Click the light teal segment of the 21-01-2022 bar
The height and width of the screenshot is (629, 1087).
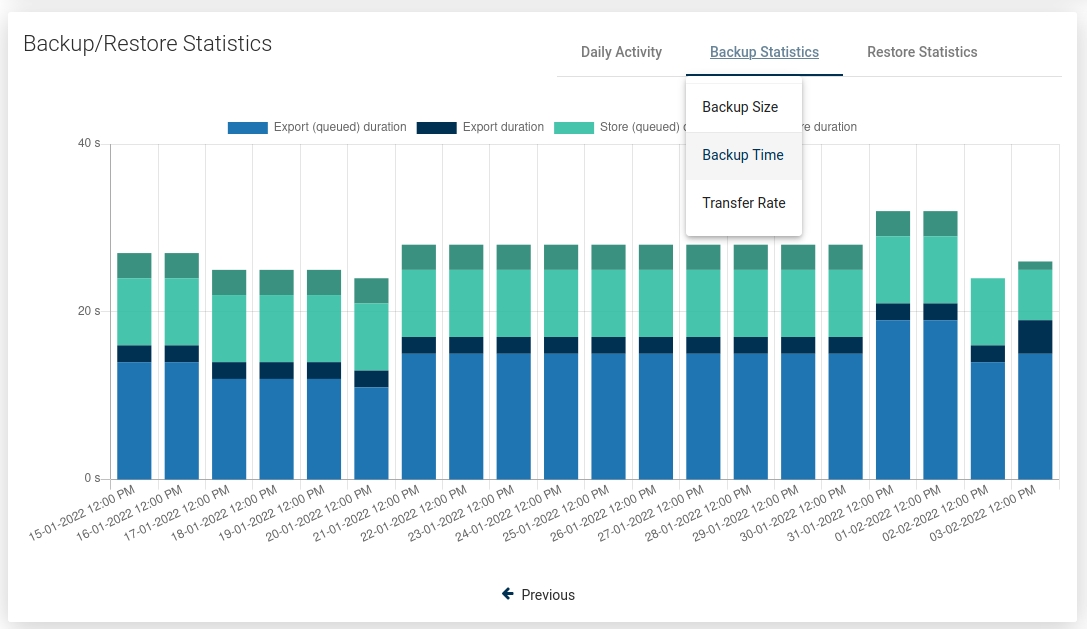pyautogui.click(x=418, y=303)
